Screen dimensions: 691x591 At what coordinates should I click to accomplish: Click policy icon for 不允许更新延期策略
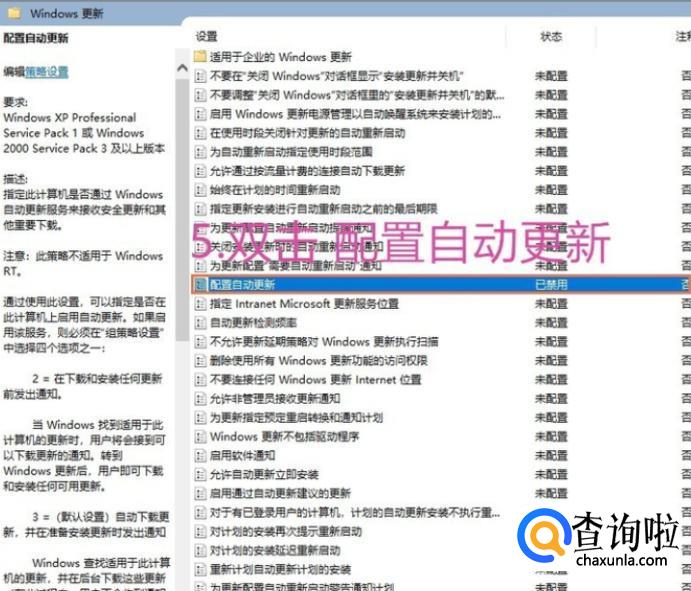201,342
